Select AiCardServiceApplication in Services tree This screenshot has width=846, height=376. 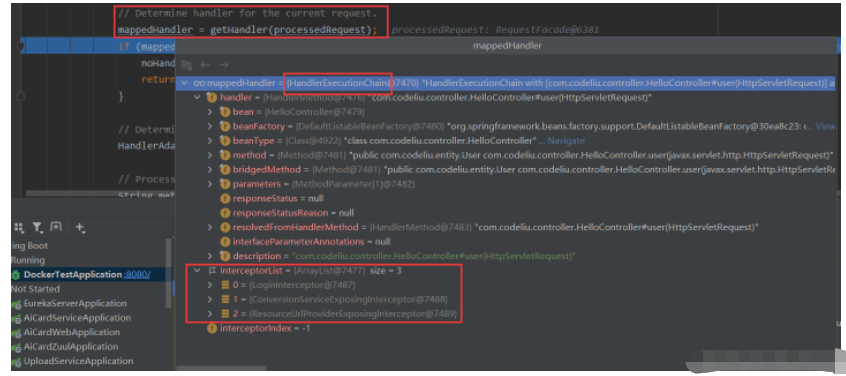pos(78,318)
